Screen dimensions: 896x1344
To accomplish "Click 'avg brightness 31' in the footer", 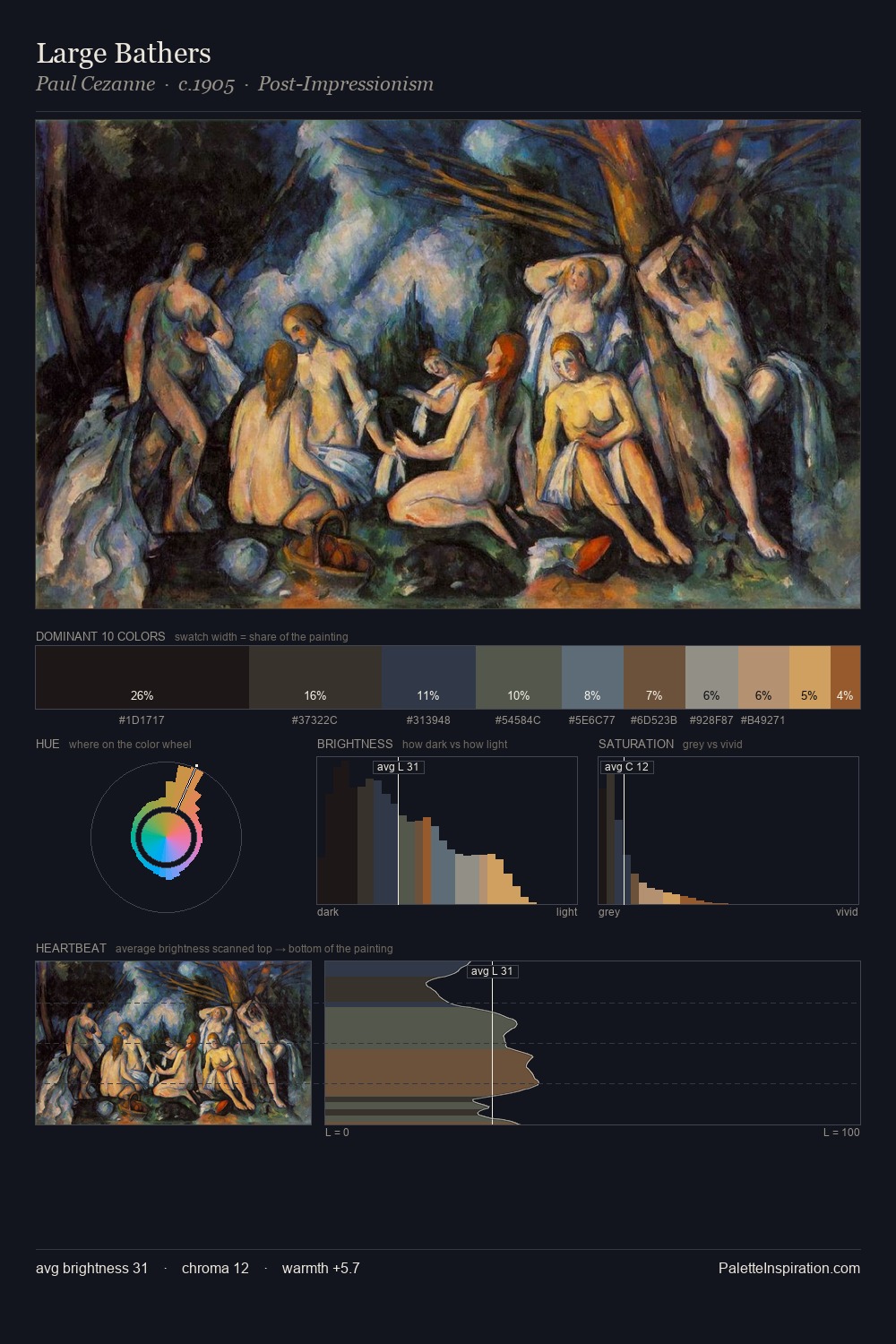I will coord(92,1269).
